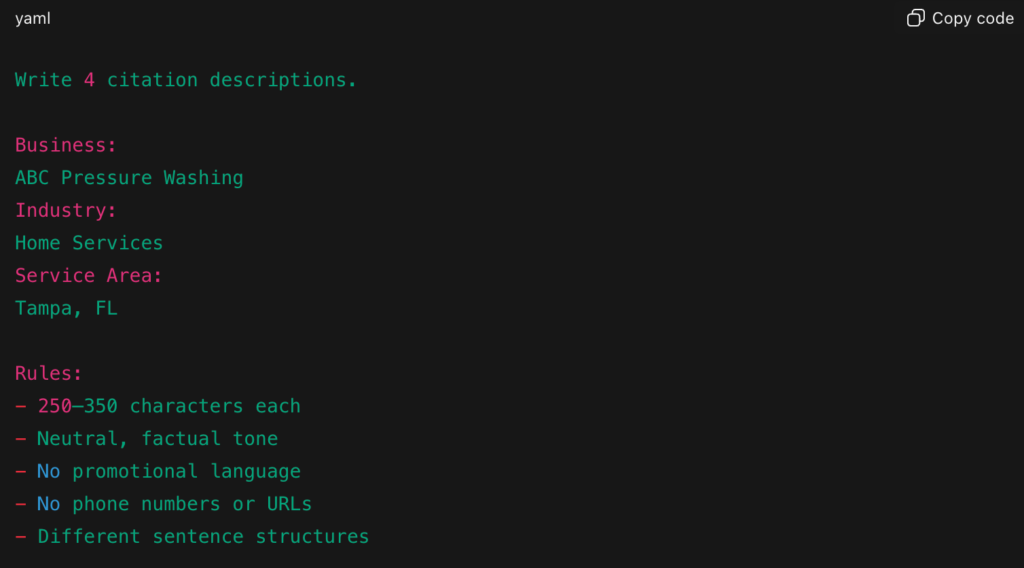Click the yaml language label
This screenshot has height=568, width=1024.
pos(33,19)
